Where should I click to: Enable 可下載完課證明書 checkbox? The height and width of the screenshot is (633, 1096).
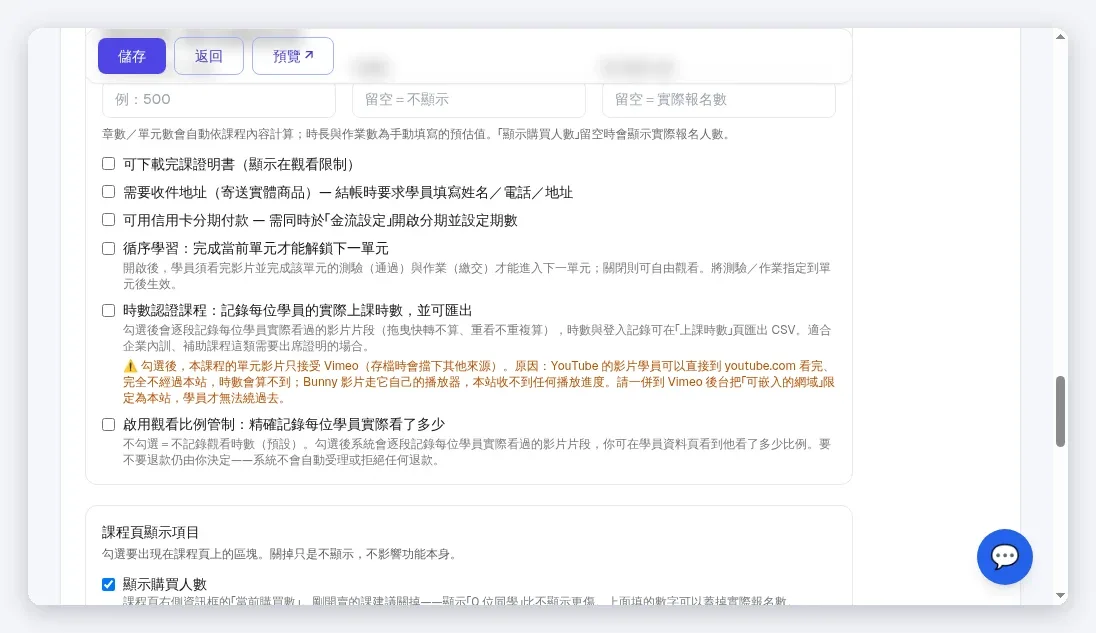tap(108, 163)
